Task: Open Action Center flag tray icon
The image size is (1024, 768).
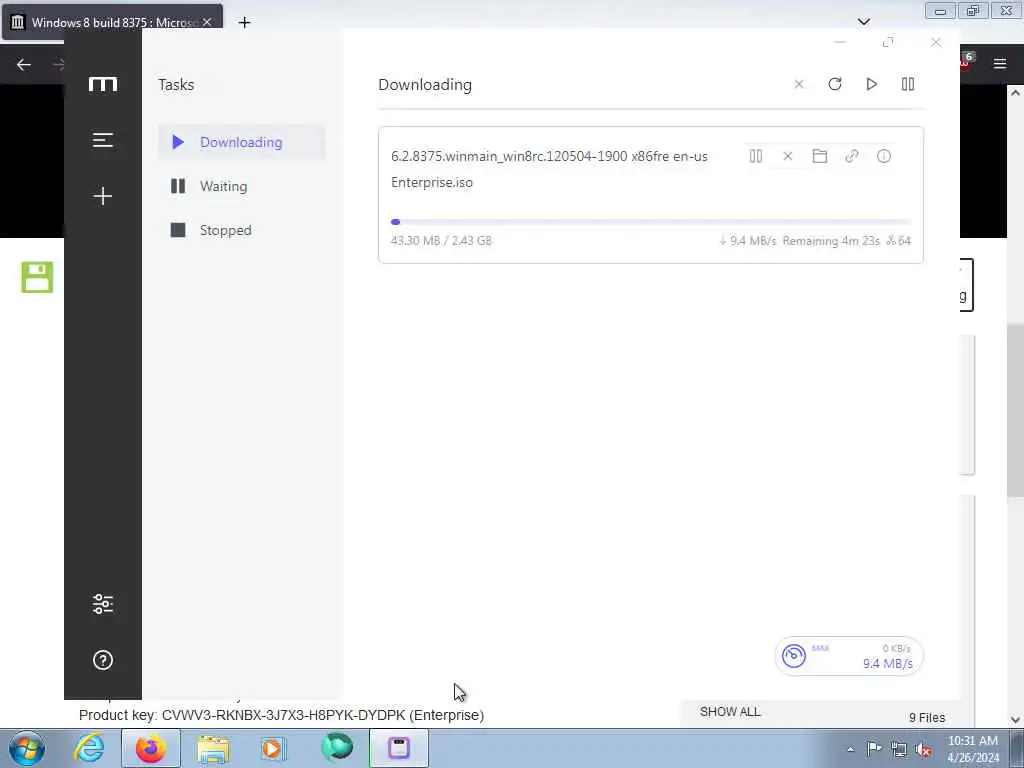Action: coord(874,749)
